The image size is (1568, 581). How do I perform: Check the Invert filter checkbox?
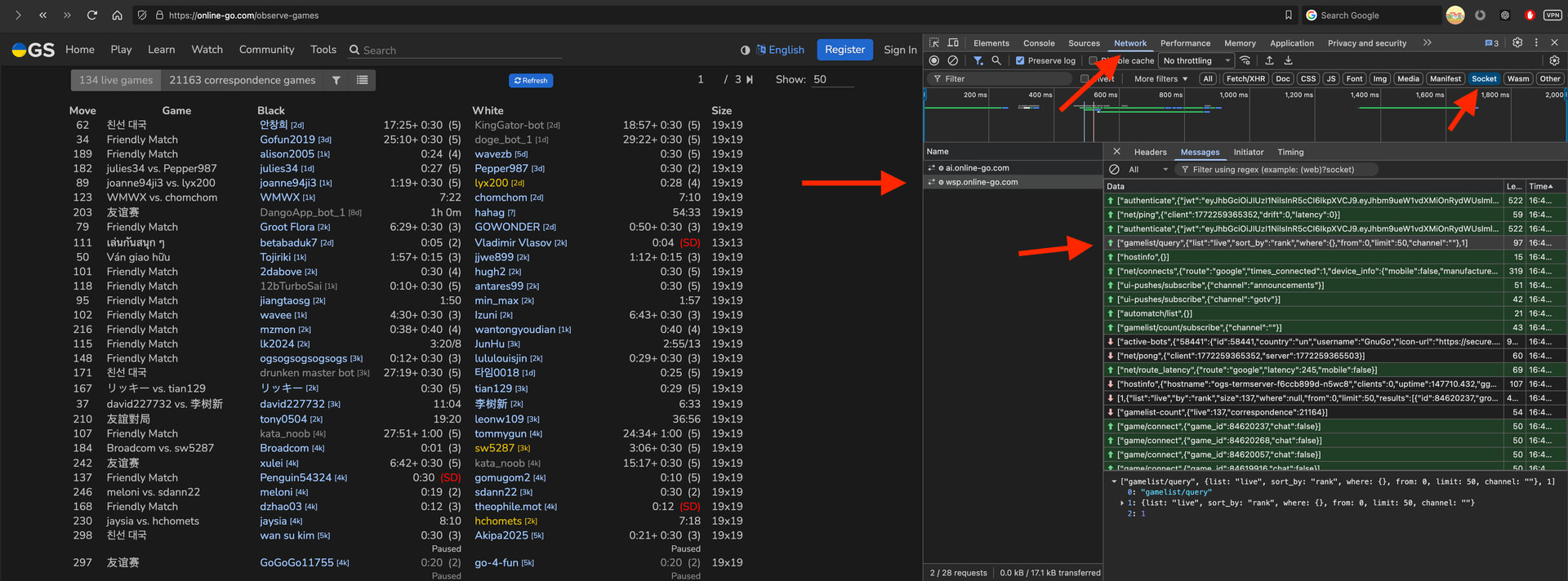[1085, 79]
